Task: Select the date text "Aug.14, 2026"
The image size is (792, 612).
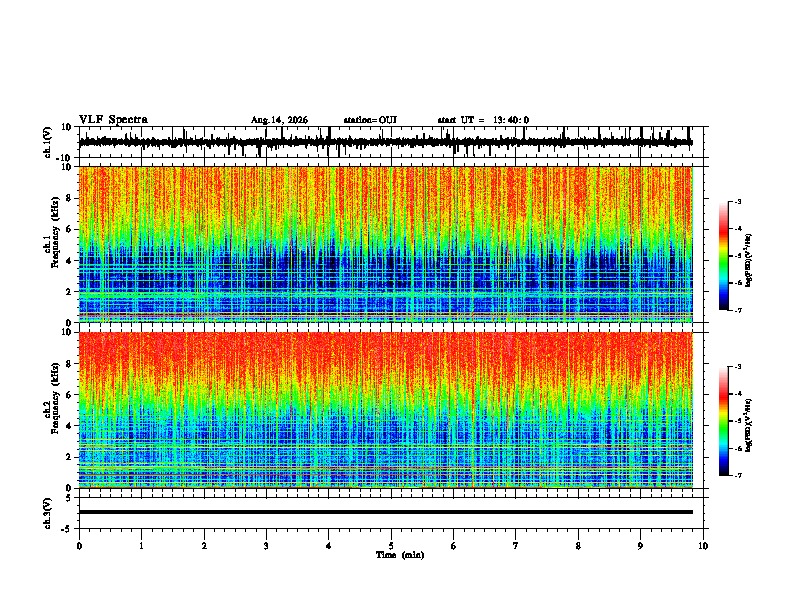Action: click(x=279, y=120)
